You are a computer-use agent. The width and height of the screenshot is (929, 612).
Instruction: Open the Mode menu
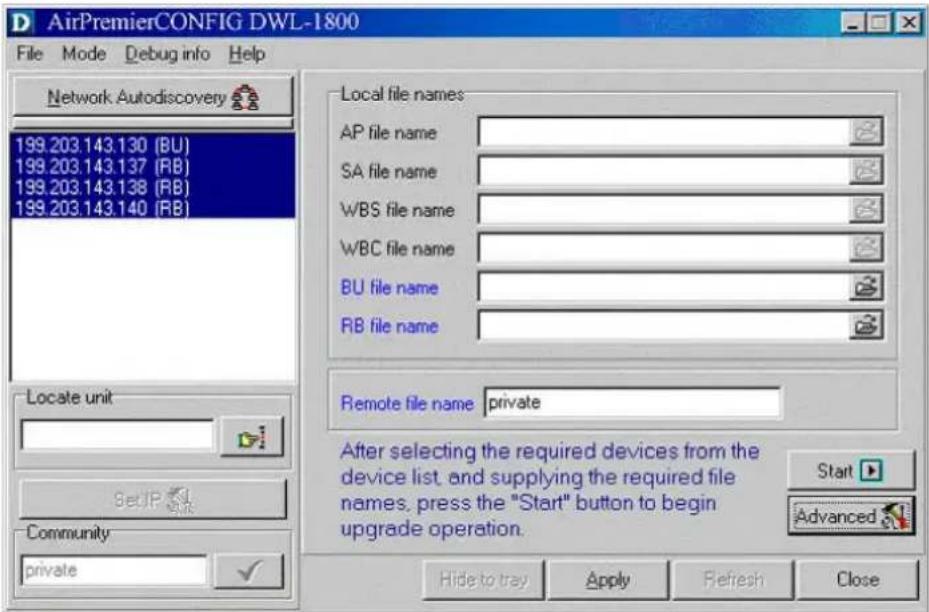pos(84,54)
